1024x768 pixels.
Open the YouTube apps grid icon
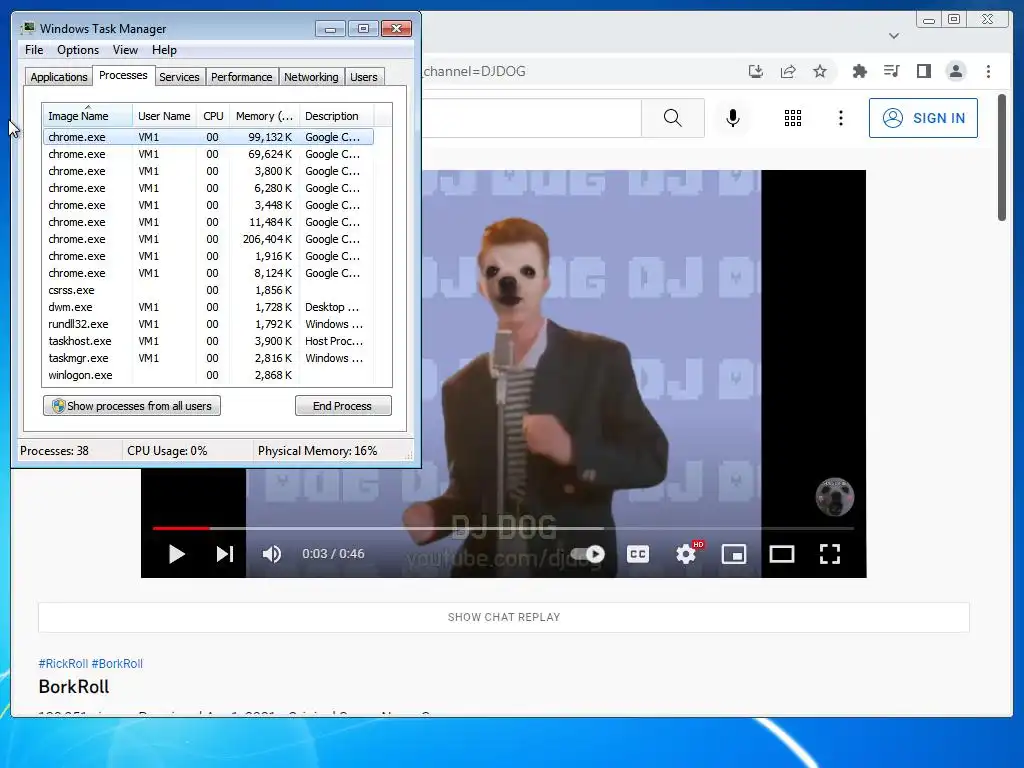(x=793, y=118)
